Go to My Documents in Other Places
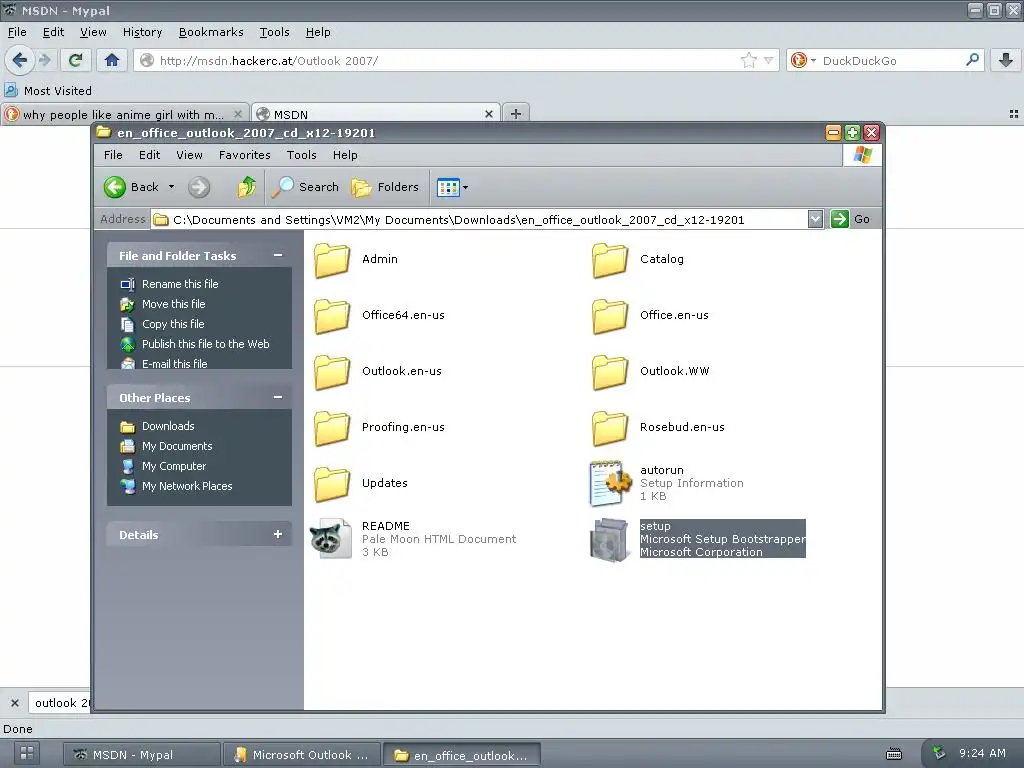 pyautogui.click(x=177, y=446)
